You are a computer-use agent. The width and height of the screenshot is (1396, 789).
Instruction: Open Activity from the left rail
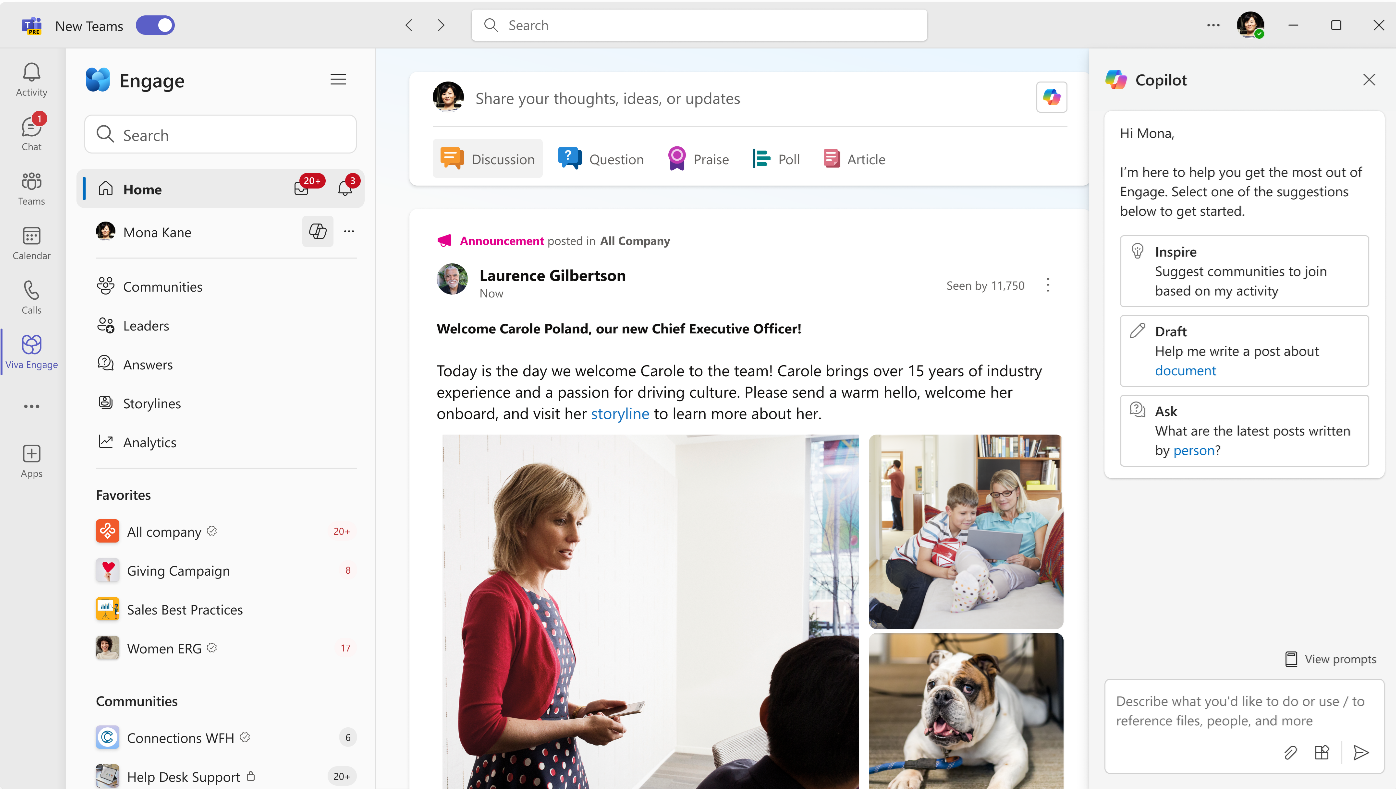31,74
